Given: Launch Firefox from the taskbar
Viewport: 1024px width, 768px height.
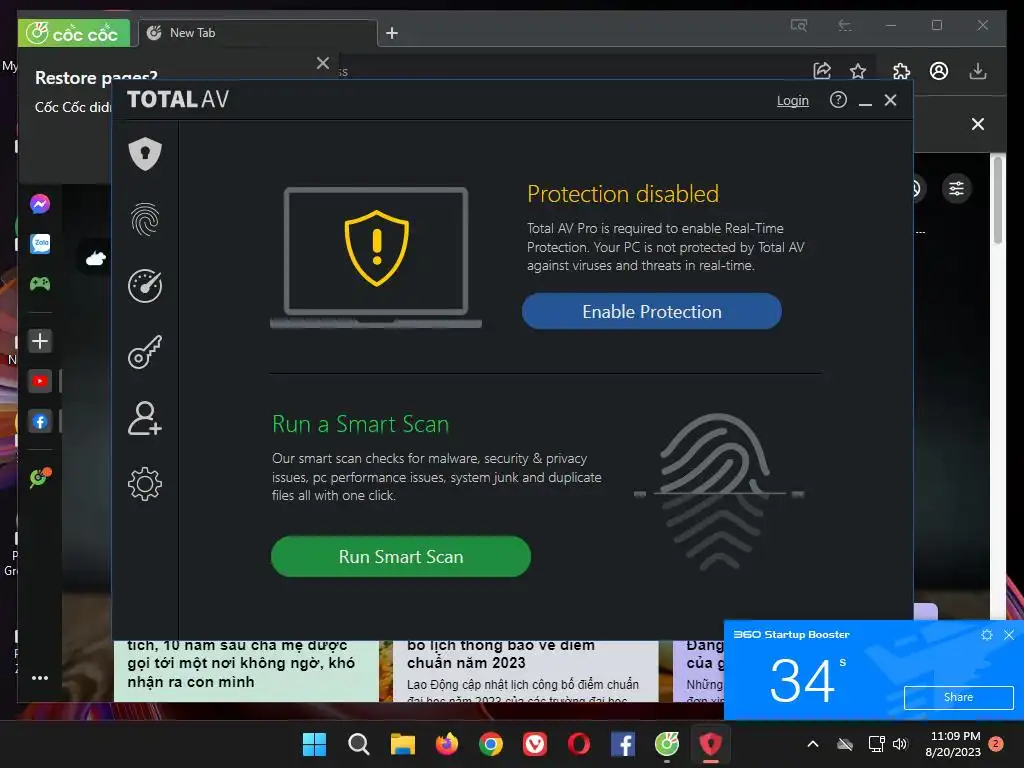Looking at the screenshot, I should click(x=447, y=744).
